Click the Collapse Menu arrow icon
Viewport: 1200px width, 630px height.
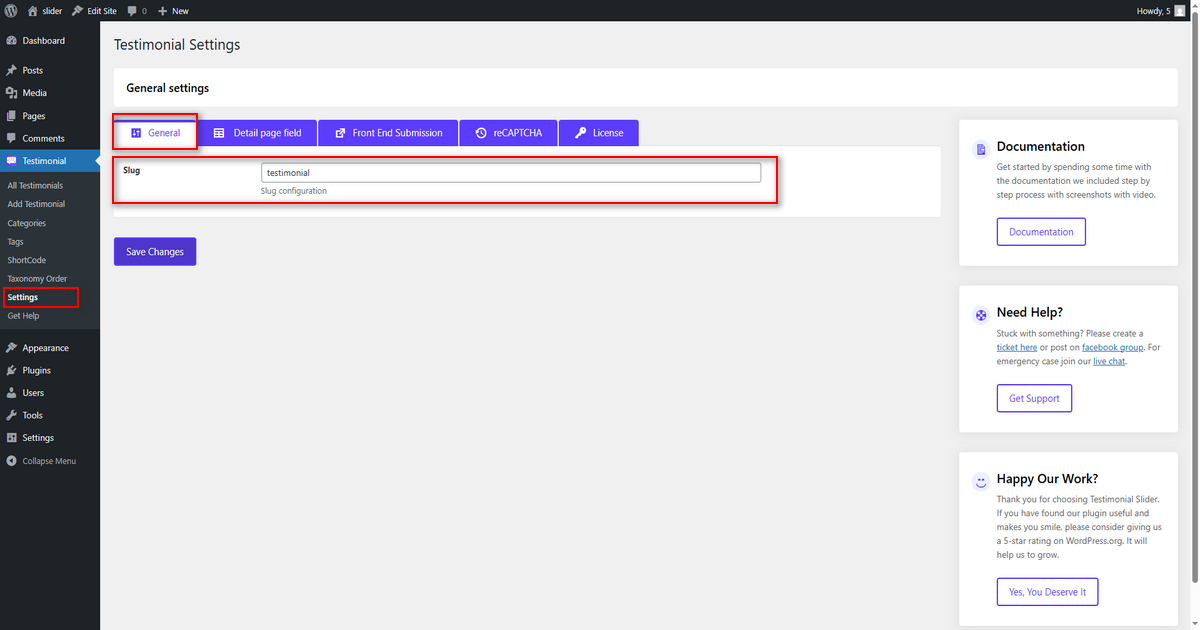tap(11, 461)
